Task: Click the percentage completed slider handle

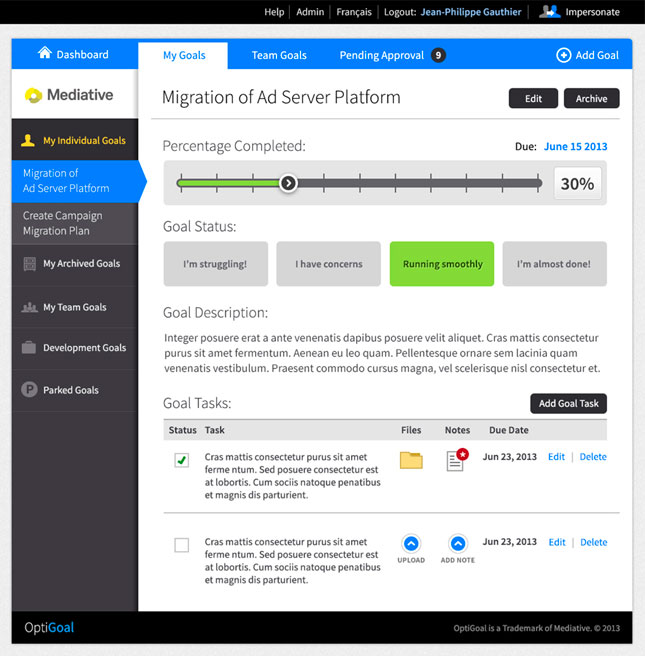Action: tap(288, 183)
